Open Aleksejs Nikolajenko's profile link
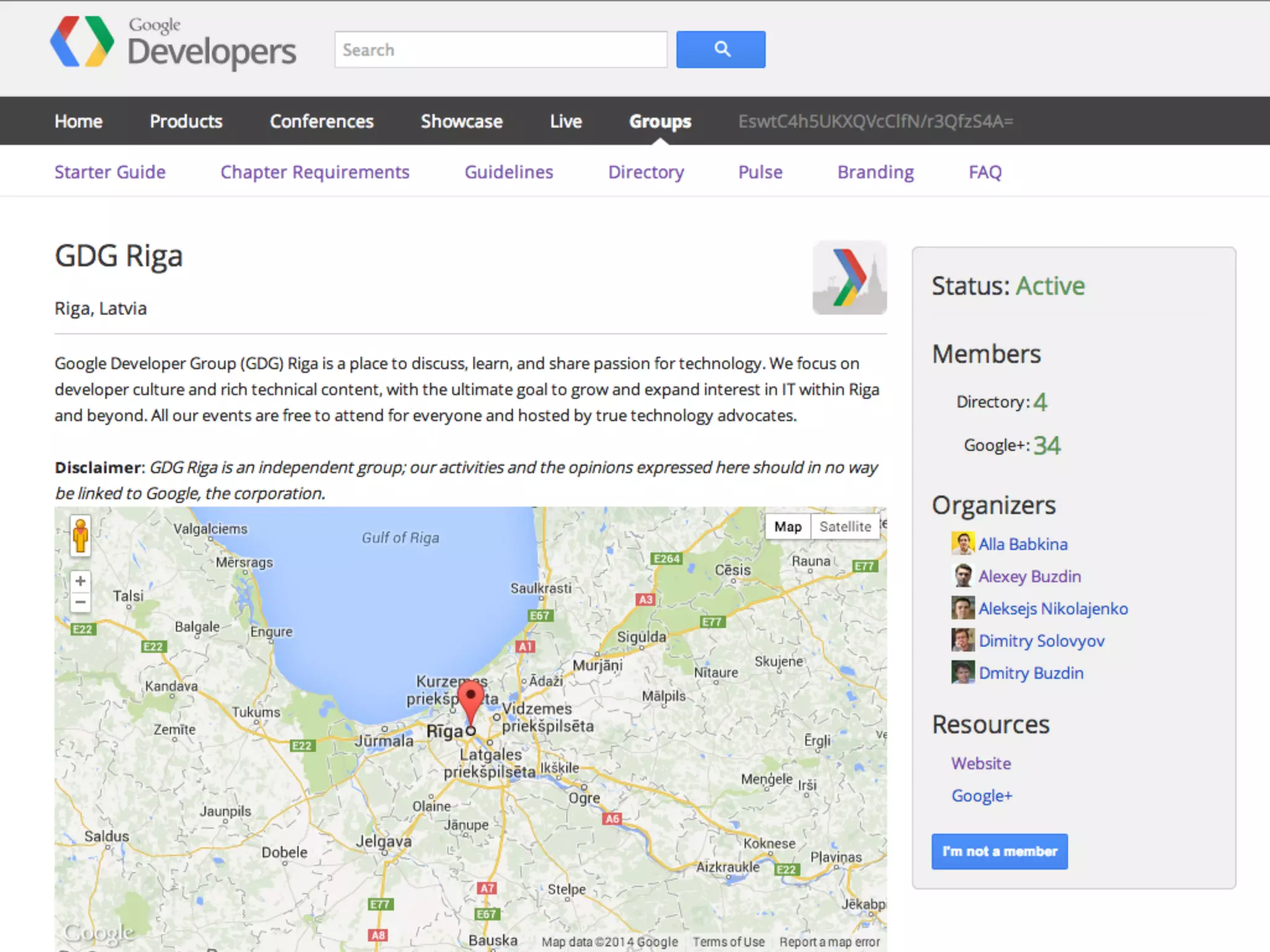 tap(1053, 608)
